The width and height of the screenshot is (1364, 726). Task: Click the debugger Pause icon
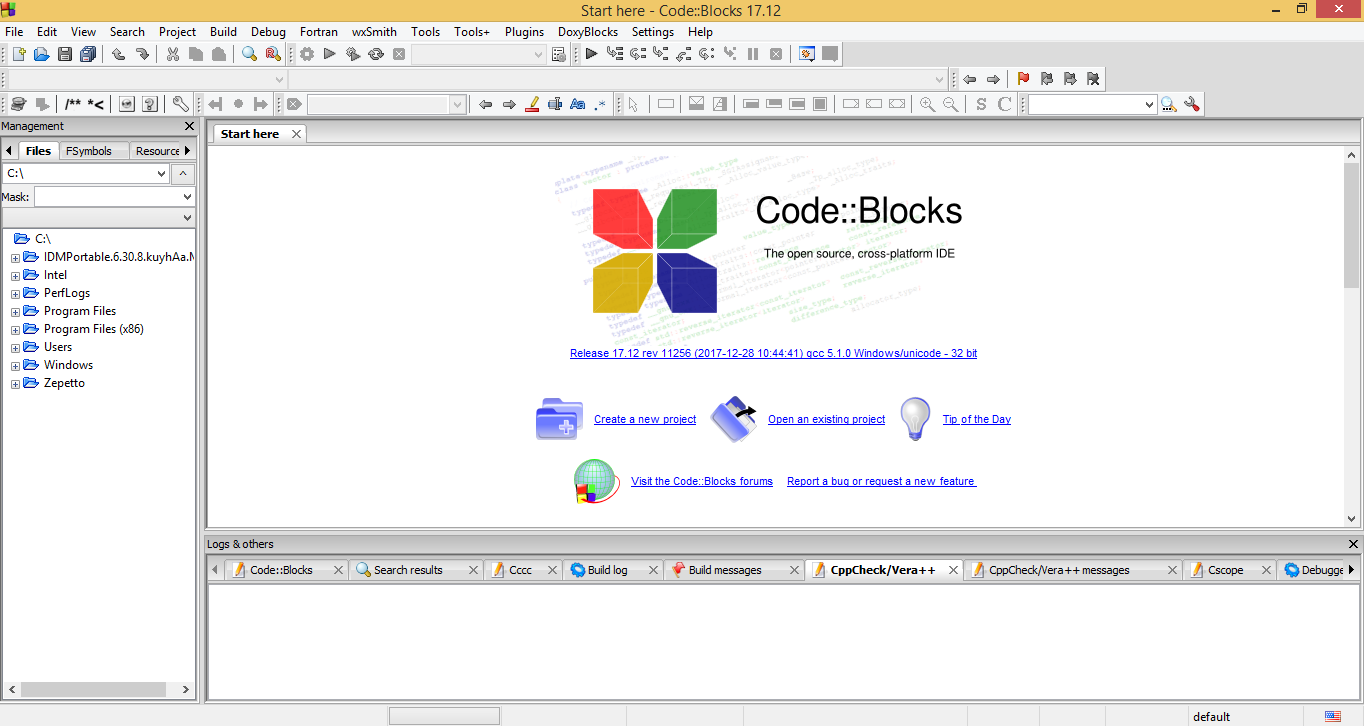753,54
